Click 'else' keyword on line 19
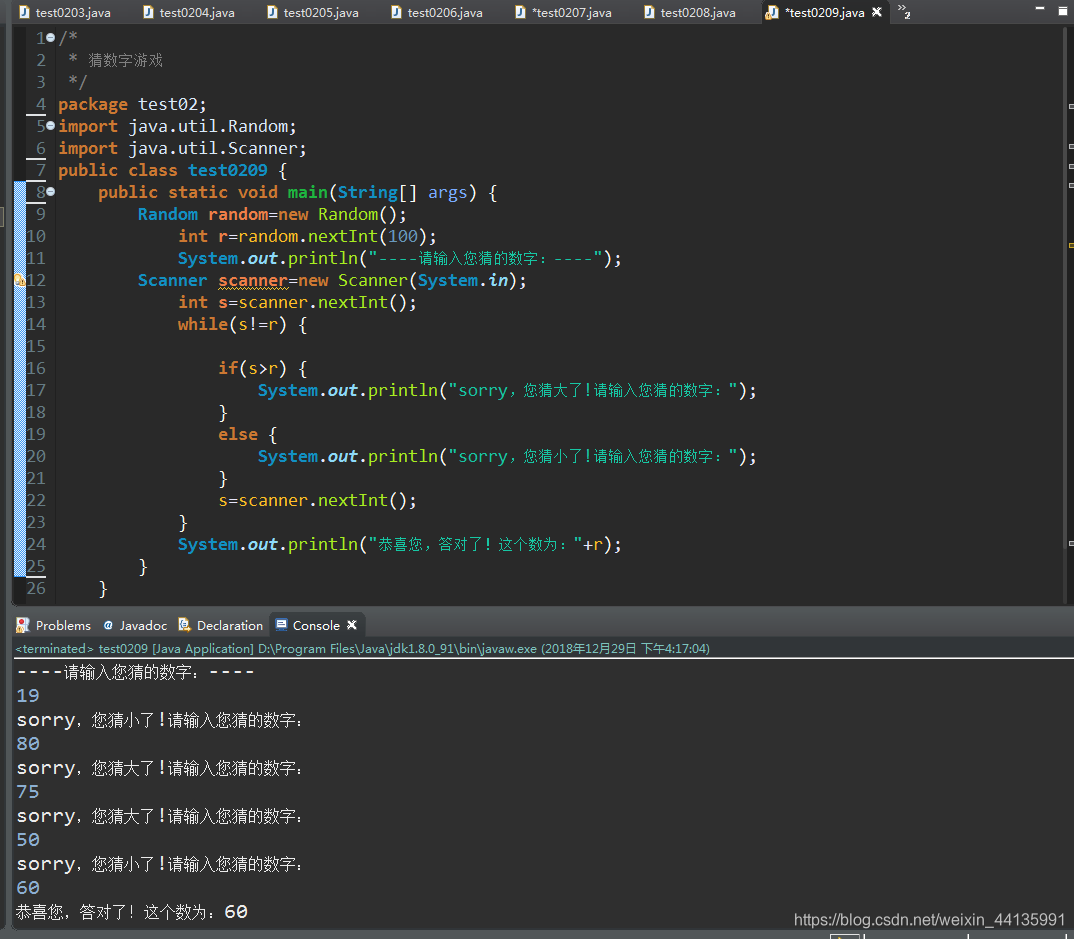This screenshot has height=939, width=1074. click(x=238, y=434)
